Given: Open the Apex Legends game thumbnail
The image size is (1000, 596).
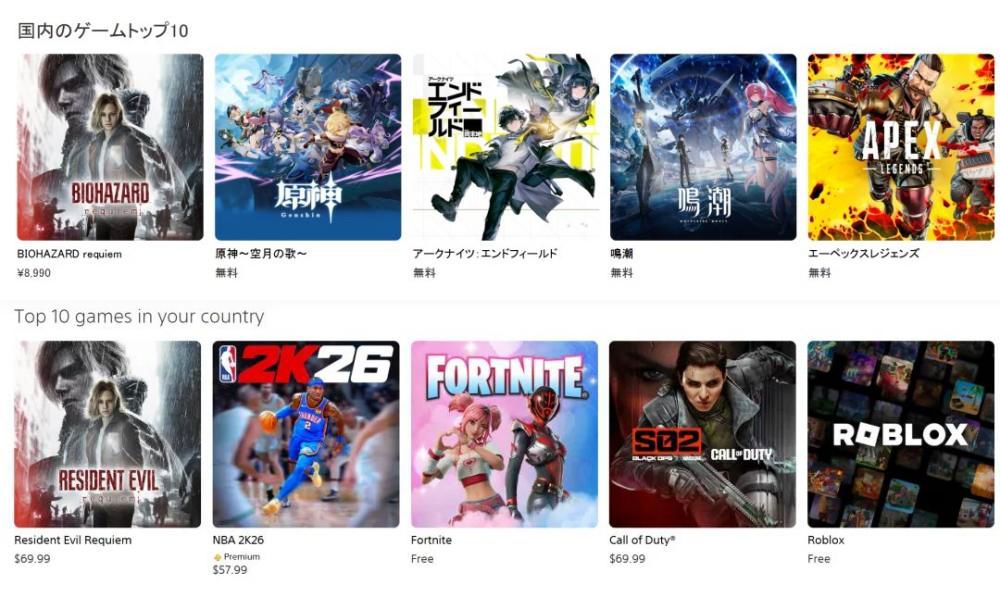Looking at the screenshot, I should pyautogui.click(x=901, y=147).
